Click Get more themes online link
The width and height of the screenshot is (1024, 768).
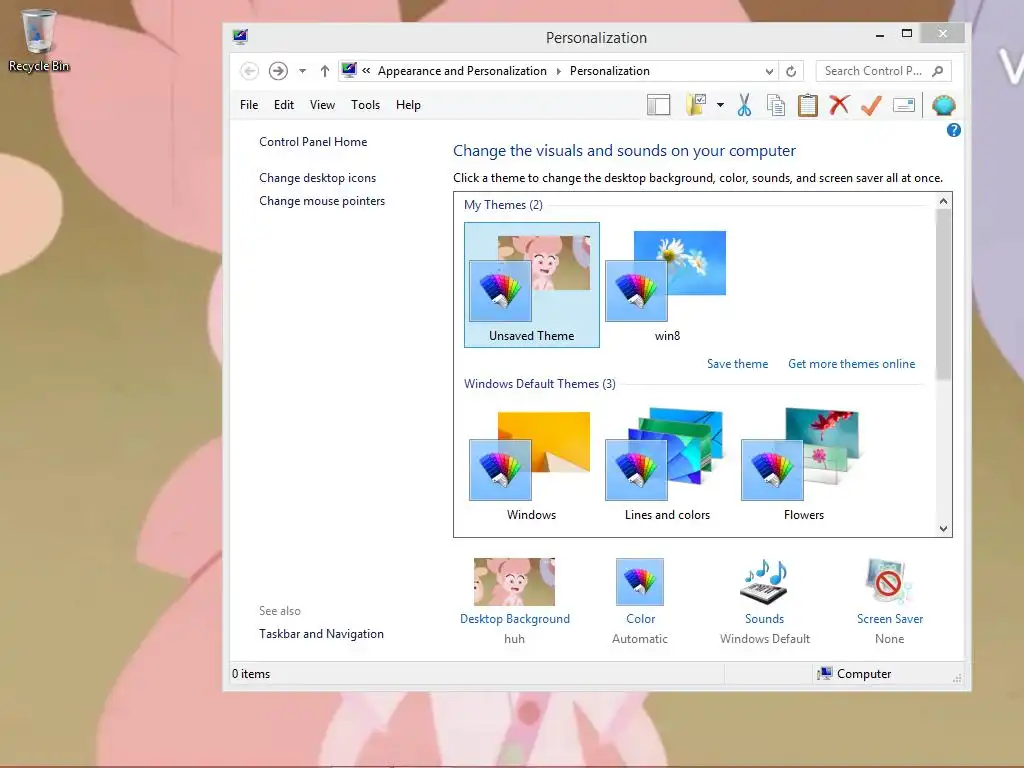pos(852,364)
